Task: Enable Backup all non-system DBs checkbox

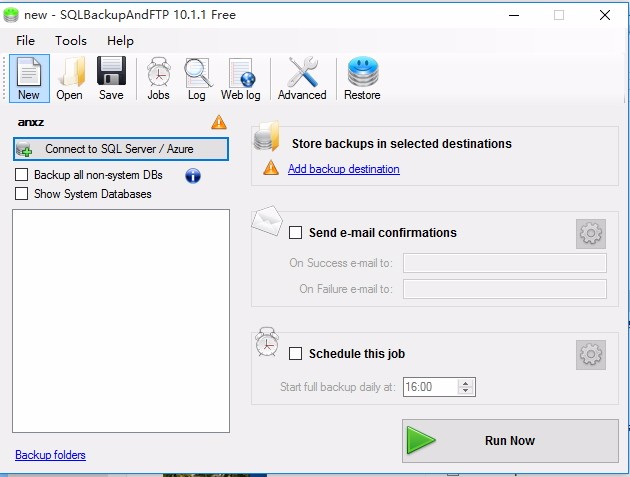Action: (21, 175)
